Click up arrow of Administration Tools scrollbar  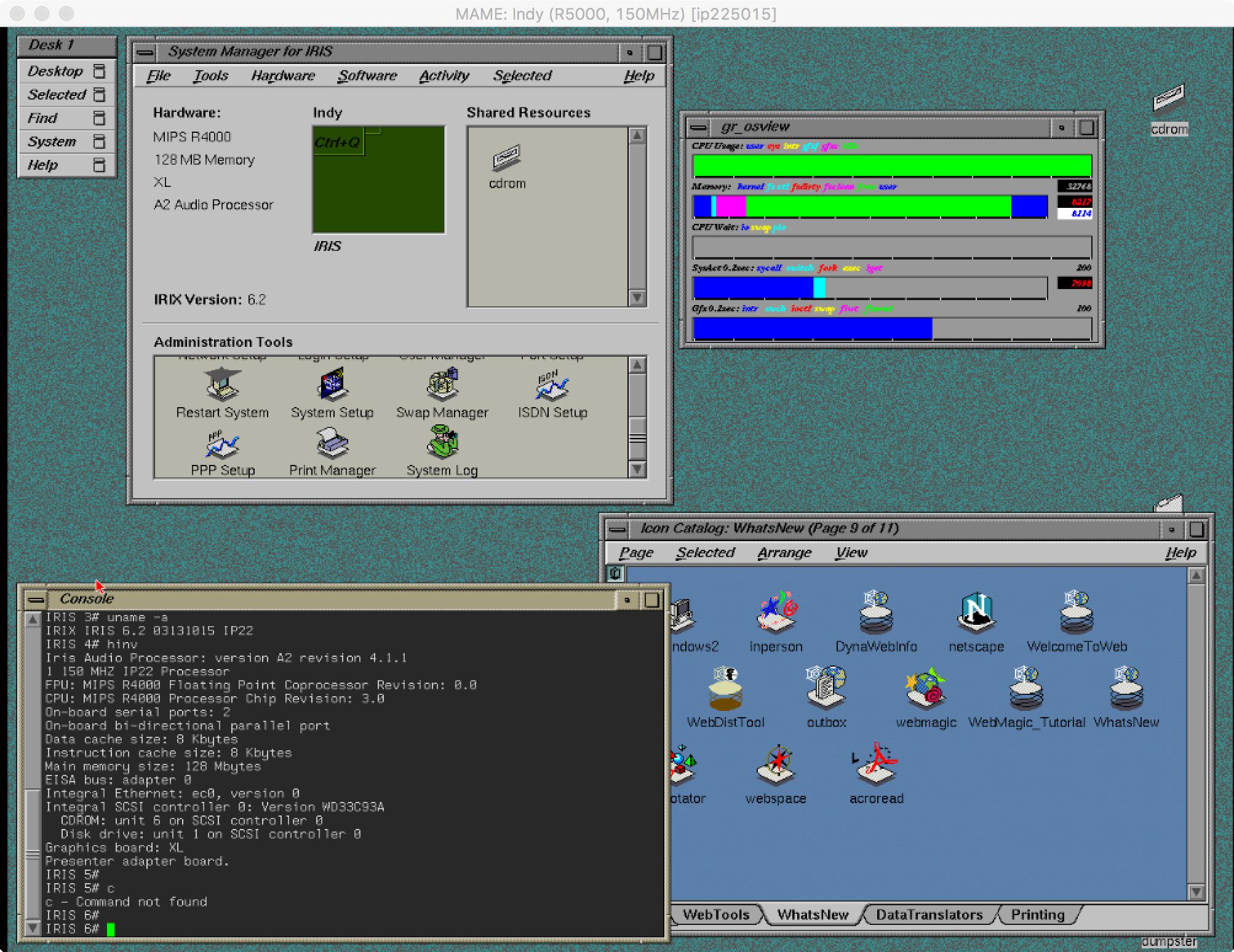tap(638, 365)
